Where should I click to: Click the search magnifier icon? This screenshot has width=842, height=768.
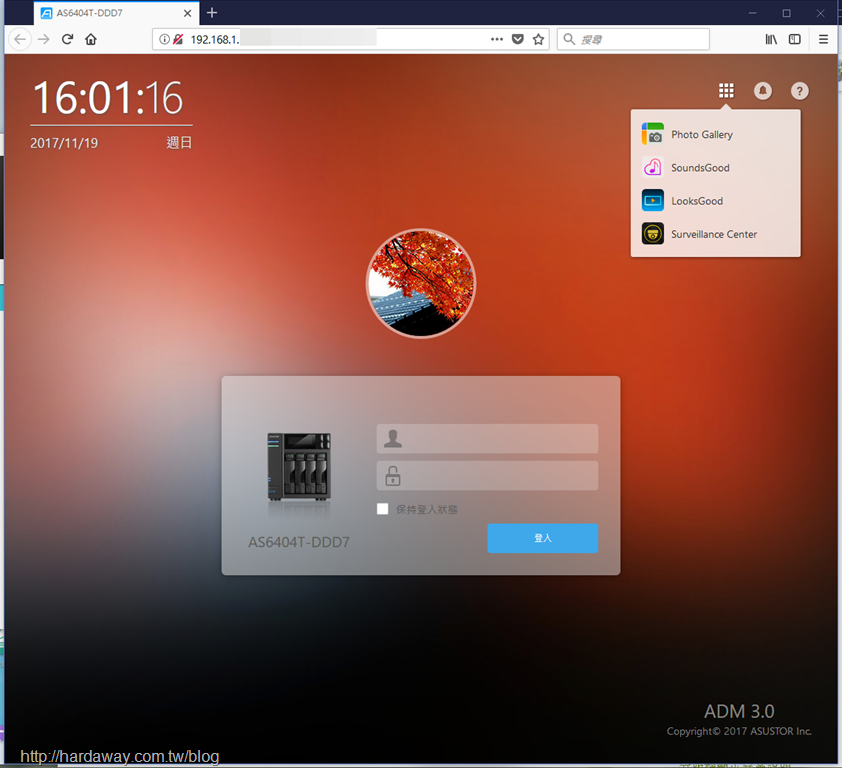click(x=569, y=39)
